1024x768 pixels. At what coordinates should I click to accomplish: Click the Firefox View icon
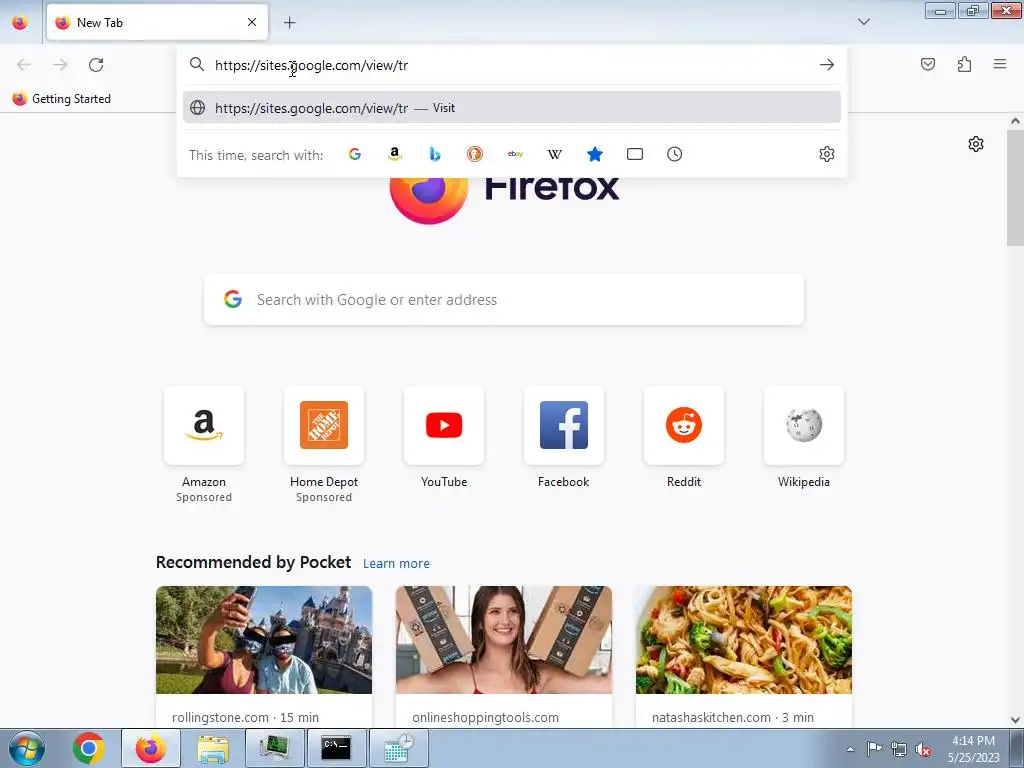20,23
